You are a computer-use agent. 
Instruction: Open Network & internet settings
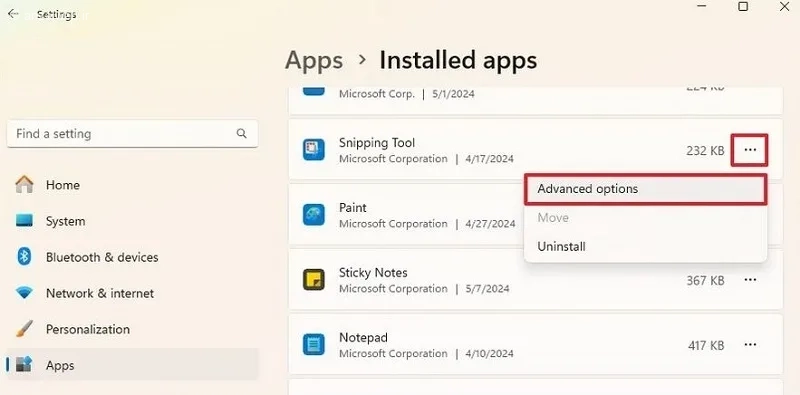[x=132, y=293]
